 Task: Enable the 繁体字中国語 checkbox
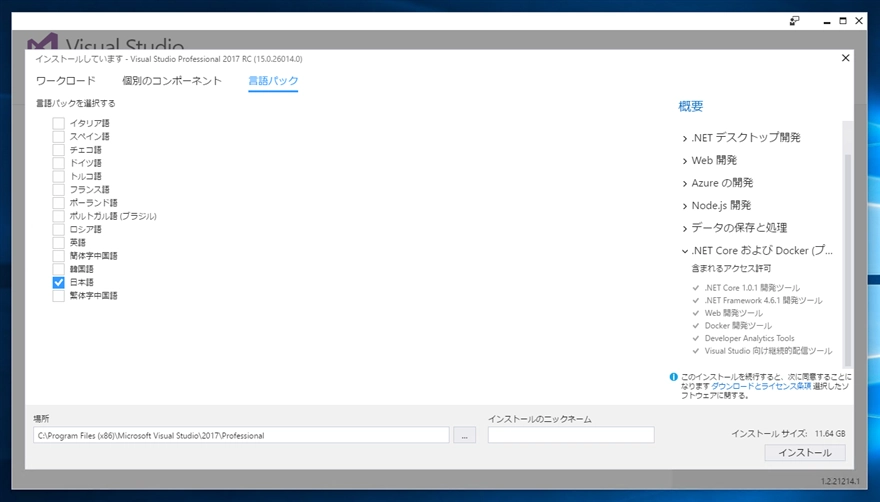click(x=58, y=295)
